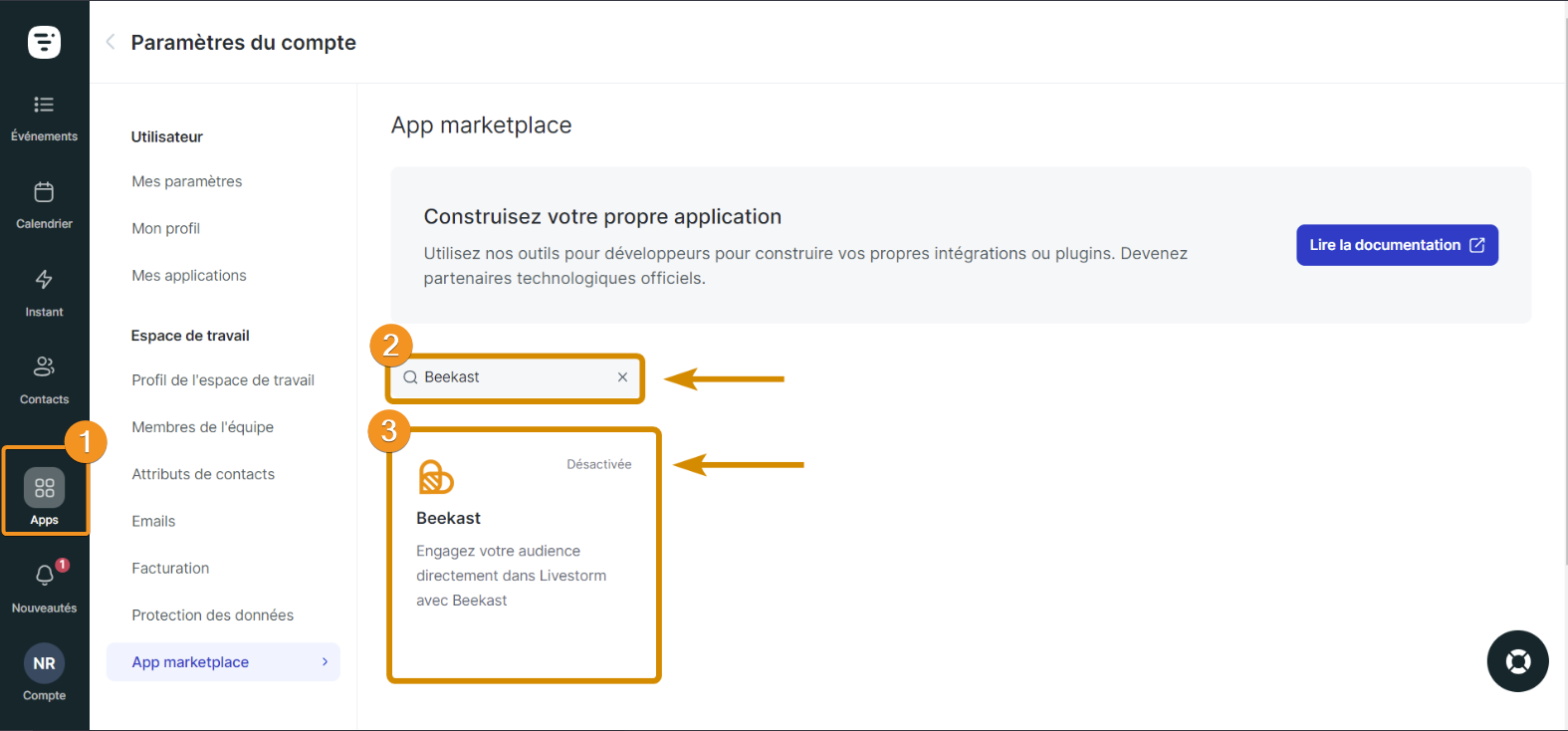The height and width of the screenshot is (731, 1568).
Task: Click the search magnifier icon
Action: click(x=410, y=377)
